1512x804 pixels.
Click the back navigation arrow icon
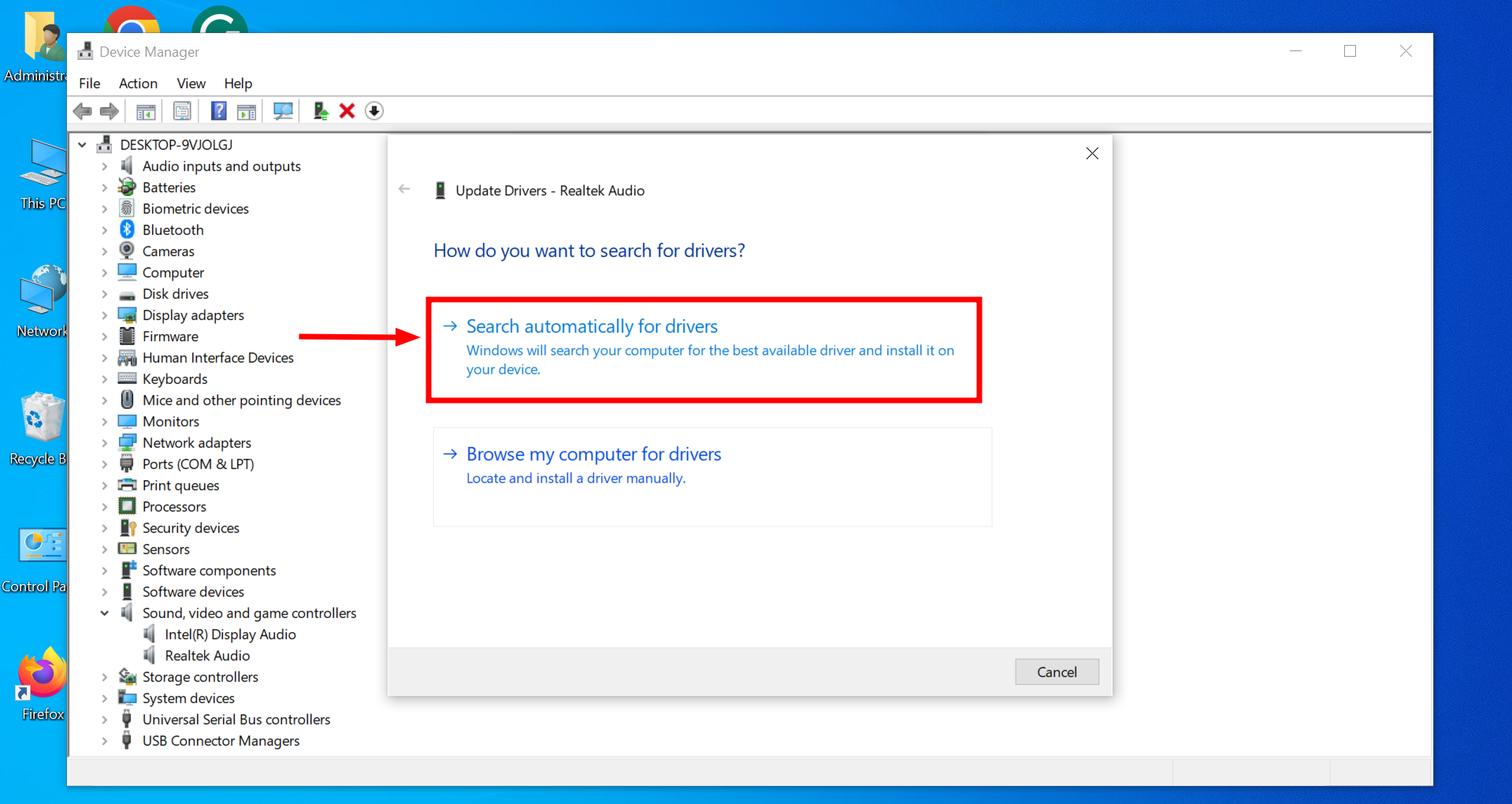point(82,110)
